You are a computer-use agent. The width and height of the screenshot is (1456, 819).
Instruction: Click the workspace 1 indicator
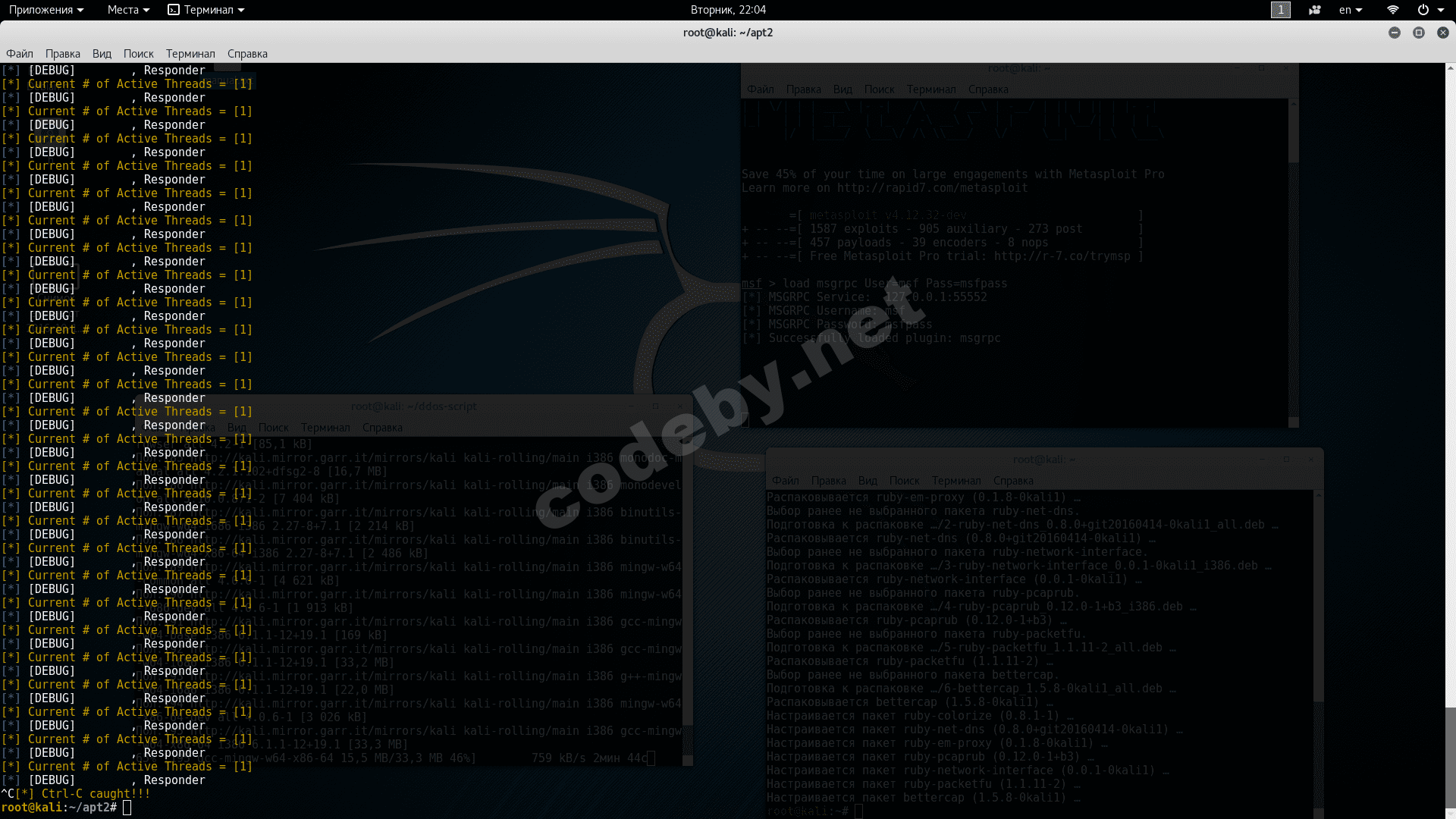1280,10
